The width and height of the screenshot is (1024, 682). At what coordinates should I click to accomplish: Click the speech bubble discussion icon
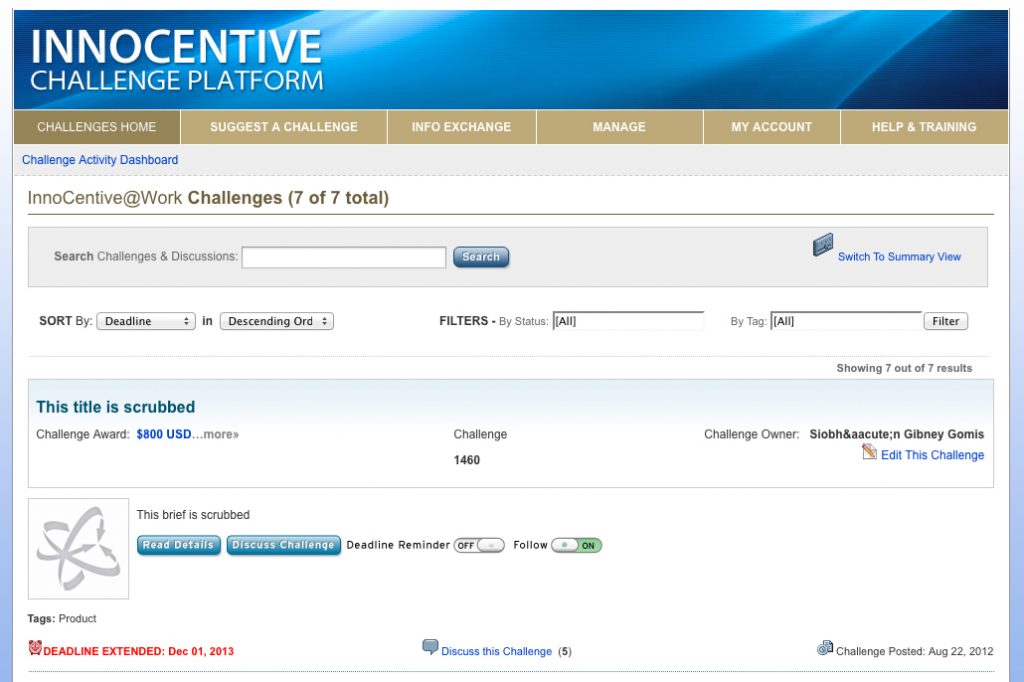(430, 647)
